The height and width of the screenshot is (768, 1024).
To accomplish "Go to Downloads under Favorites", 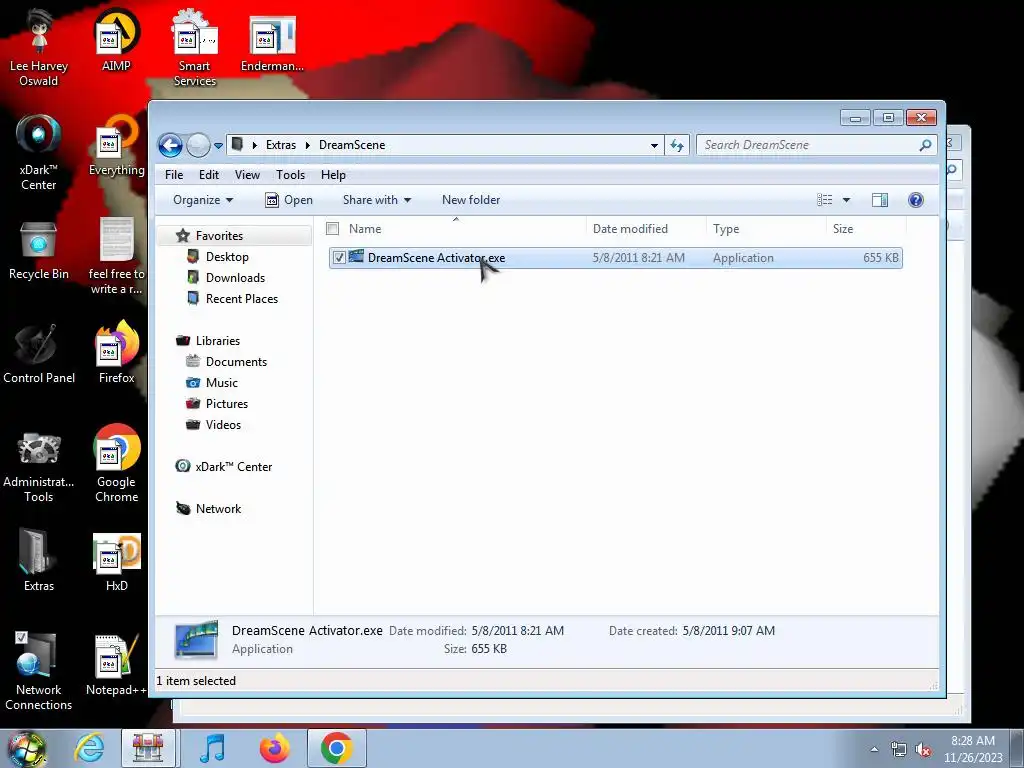I will pos(235,278).
